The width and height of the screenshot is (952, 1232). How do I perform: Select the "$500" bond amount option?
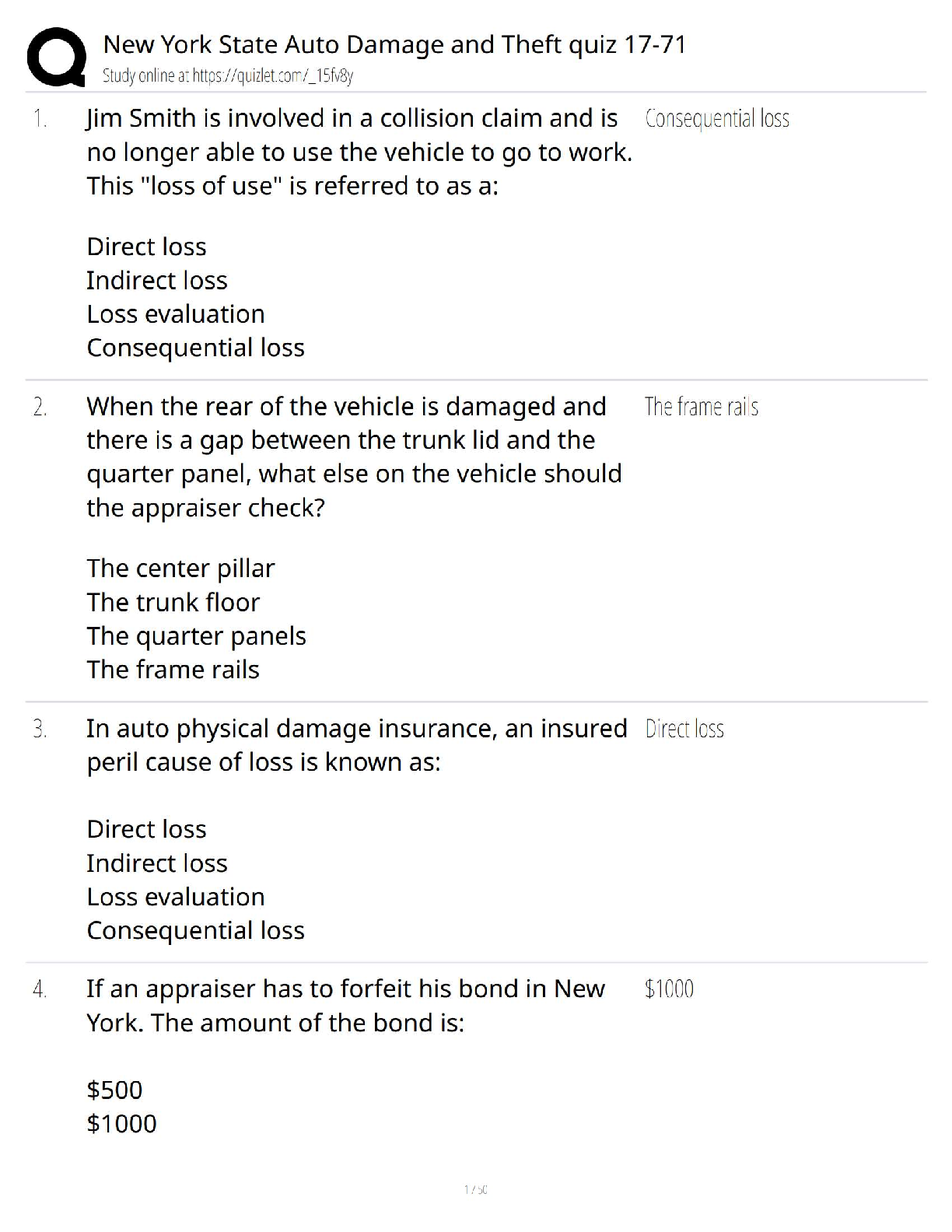114,1090
